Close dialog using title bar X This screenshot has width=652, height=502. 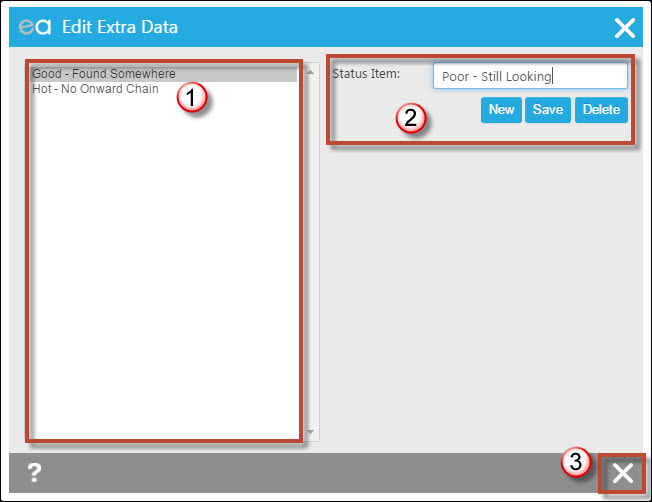625,28
